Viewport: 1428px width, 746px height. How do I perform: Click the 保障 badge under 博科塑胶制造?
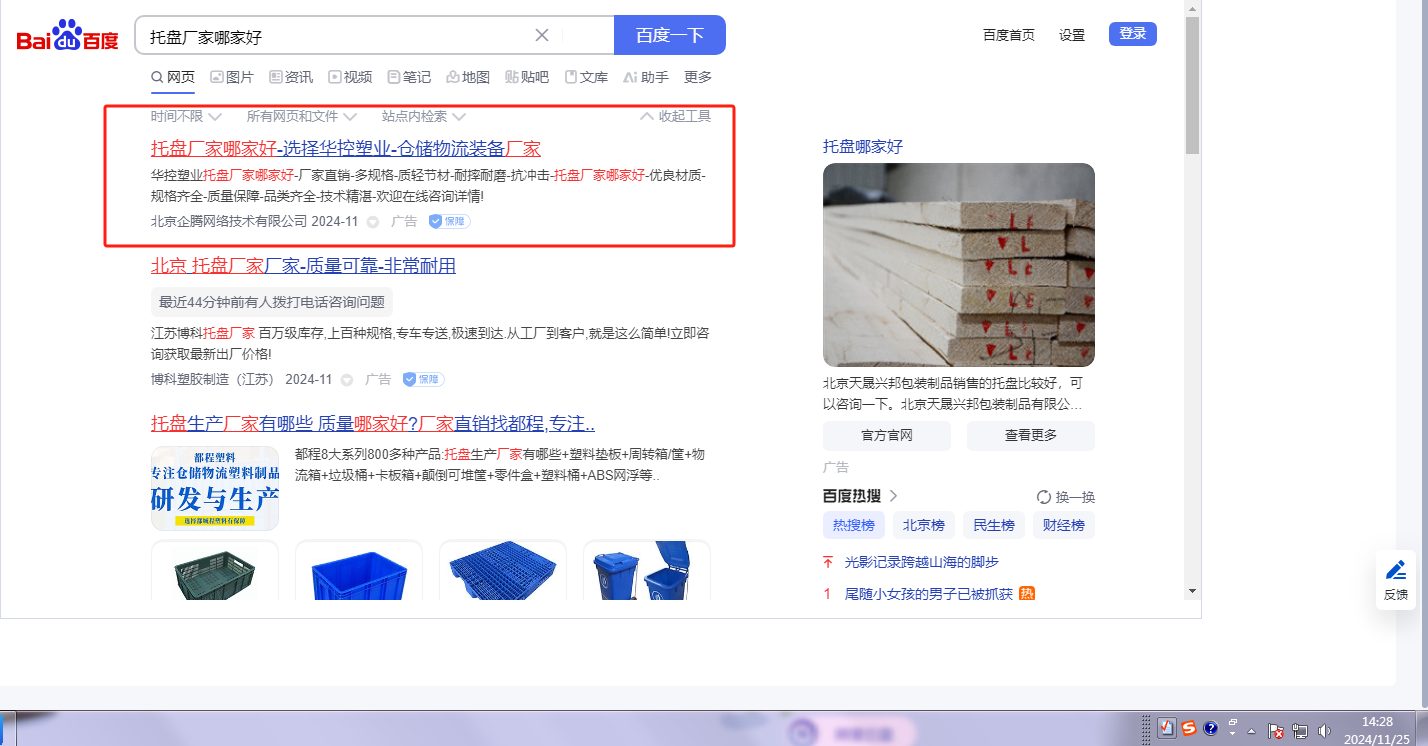pyautogui.click(x=423, y=379)
